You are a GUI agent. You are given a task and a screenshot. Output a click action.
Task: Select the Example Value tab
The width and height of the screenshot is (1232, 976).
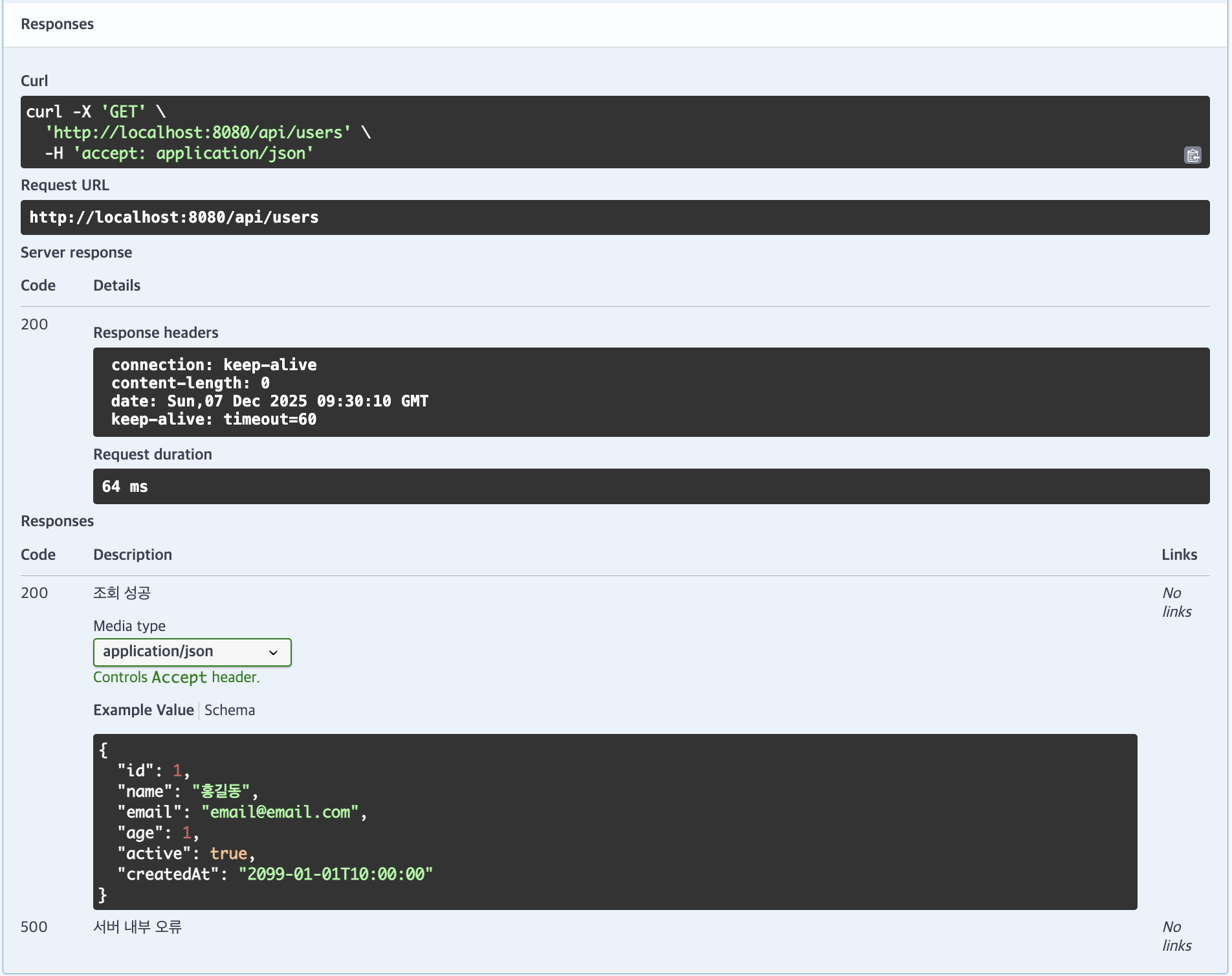pos(143,710)
